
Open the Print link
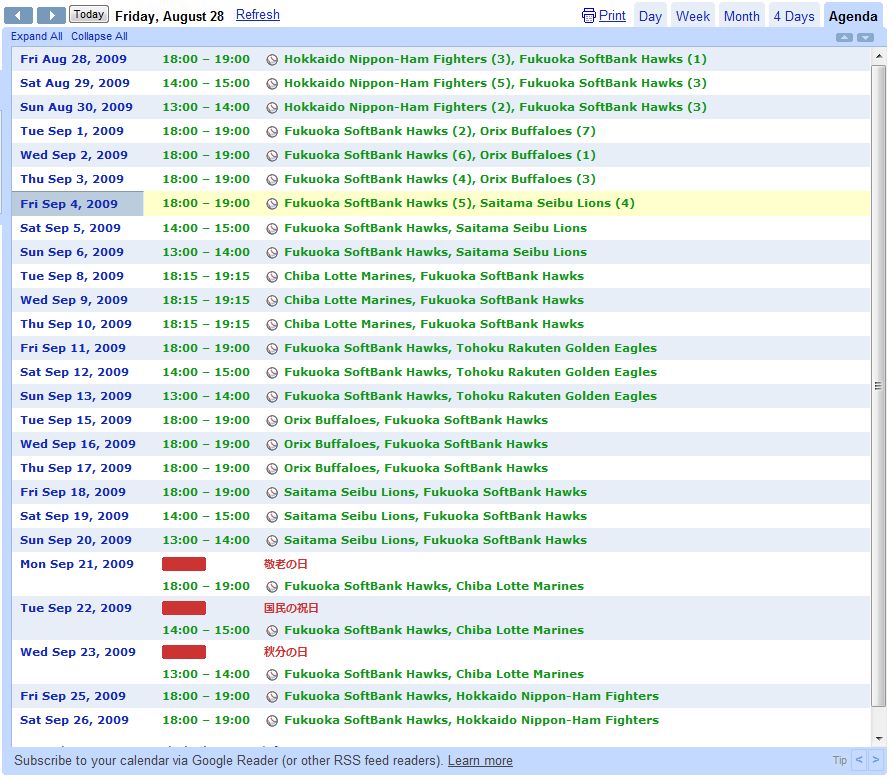[612, 15]
